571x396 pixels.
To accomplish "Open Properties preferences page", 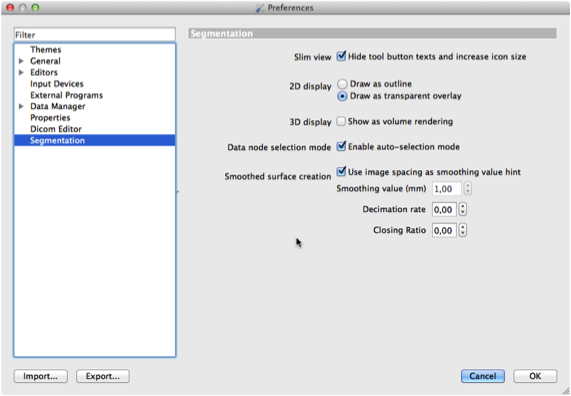I will pos(50,118).
